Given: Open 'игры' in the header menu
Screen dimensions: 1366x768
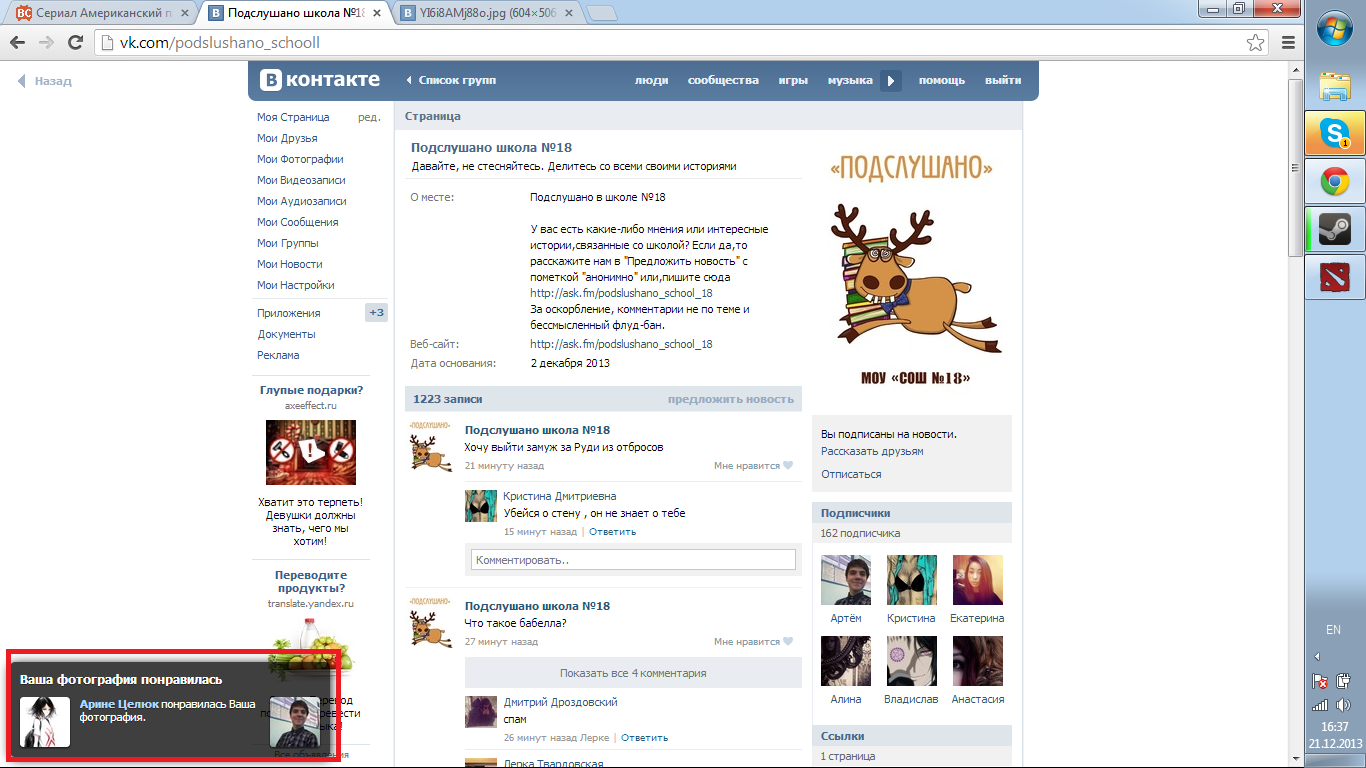Looking at the screenshot, I should point(793,81).
